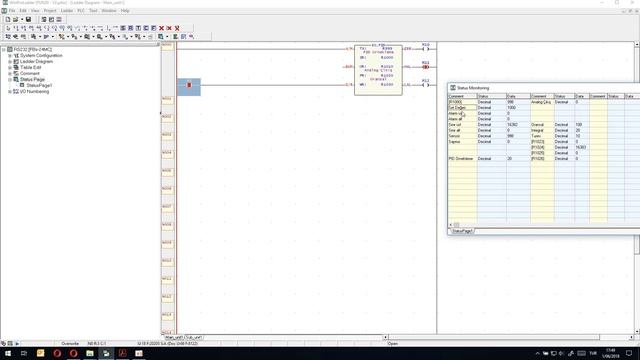Open the Ladder menu
This screenshot has width=640, height=360.
pyautogui.click(x=67, y=11)
